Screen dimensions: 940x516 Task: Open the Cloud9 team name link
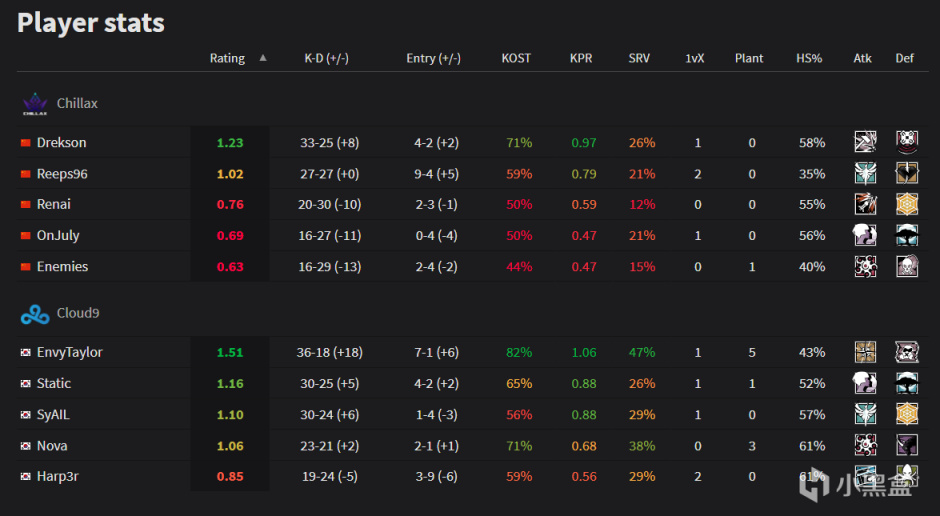coord(78,314)
